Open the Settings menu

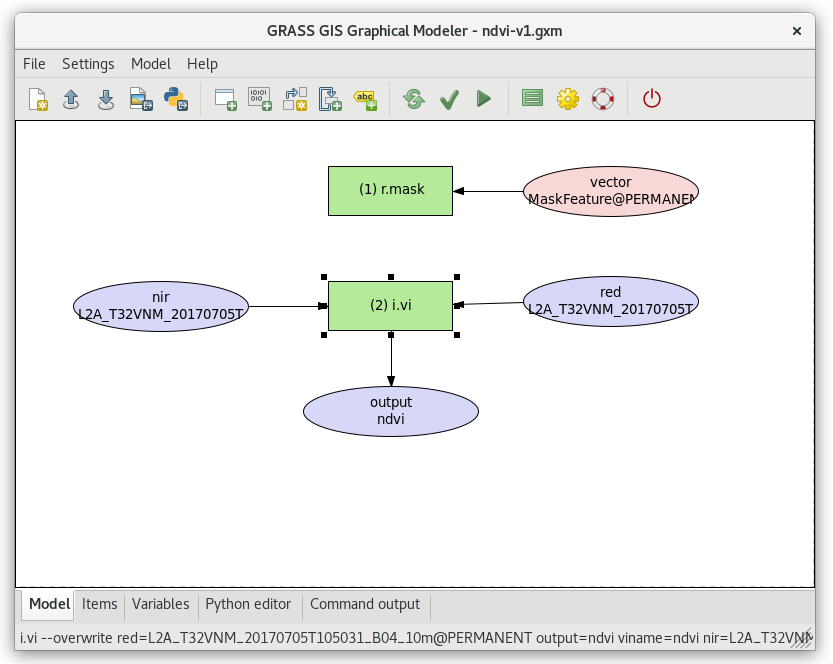(x=88, y=64)
